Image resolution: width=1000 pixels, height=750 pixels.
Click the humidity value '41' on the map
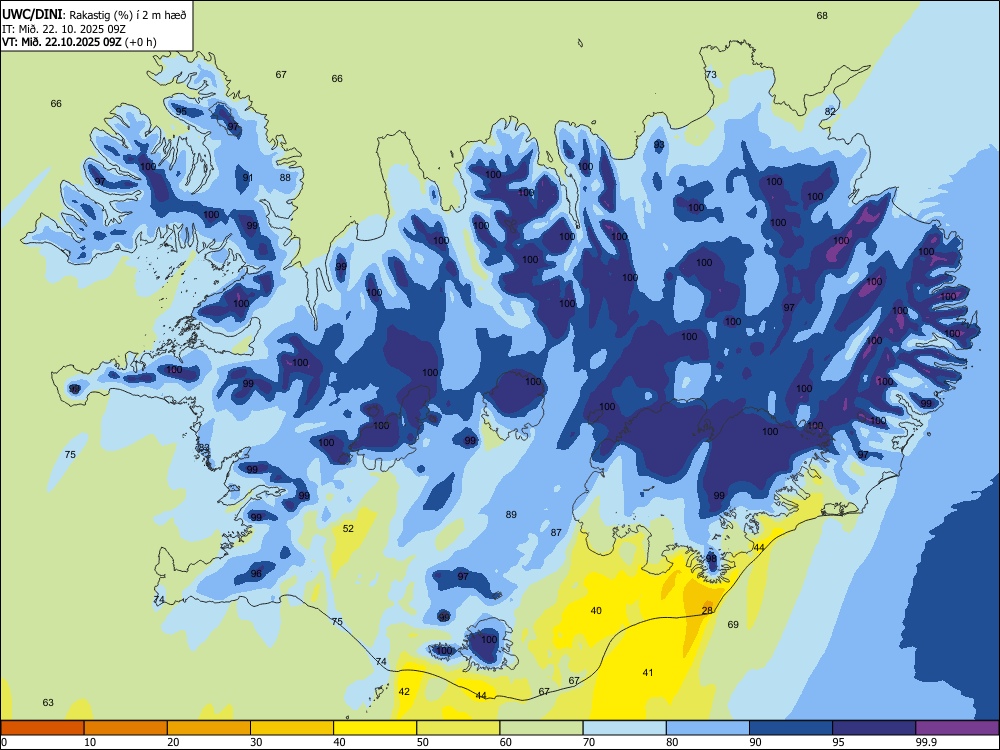click(648, 672)
